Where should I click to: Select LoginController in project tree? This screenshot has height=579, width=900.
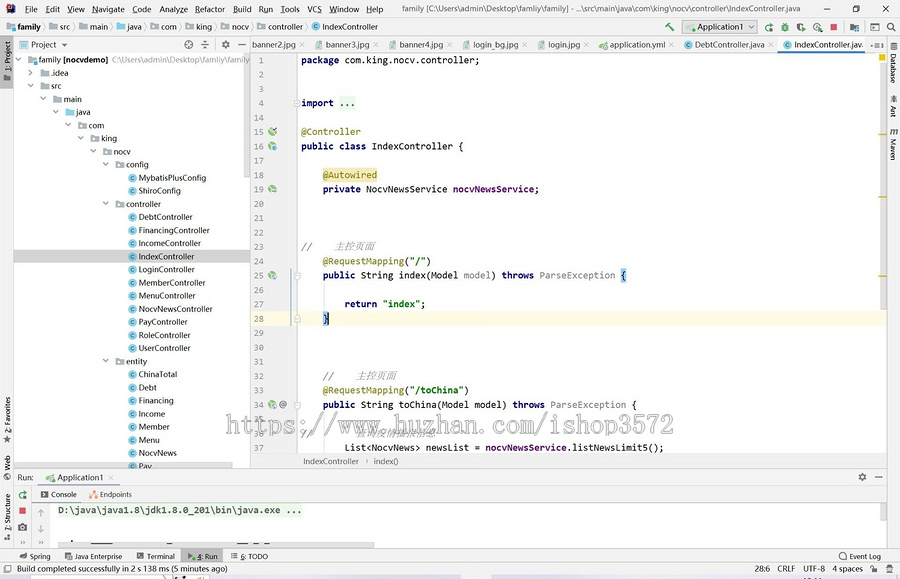(x=166, y=269)
